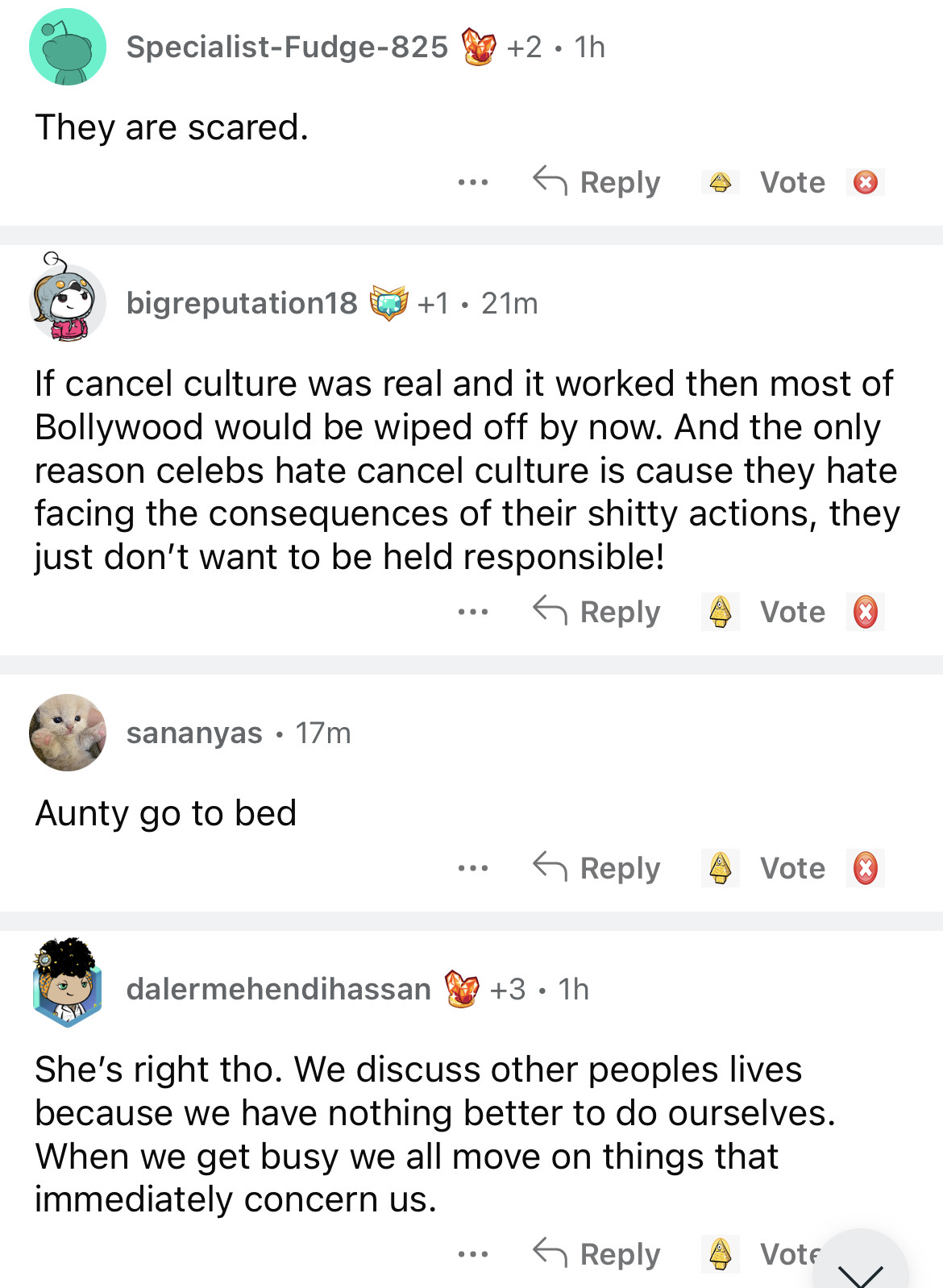This screenshot has width=943, height=1288.
Task: Visit the bigreputation18 username profile
Action: coord(242,304)
